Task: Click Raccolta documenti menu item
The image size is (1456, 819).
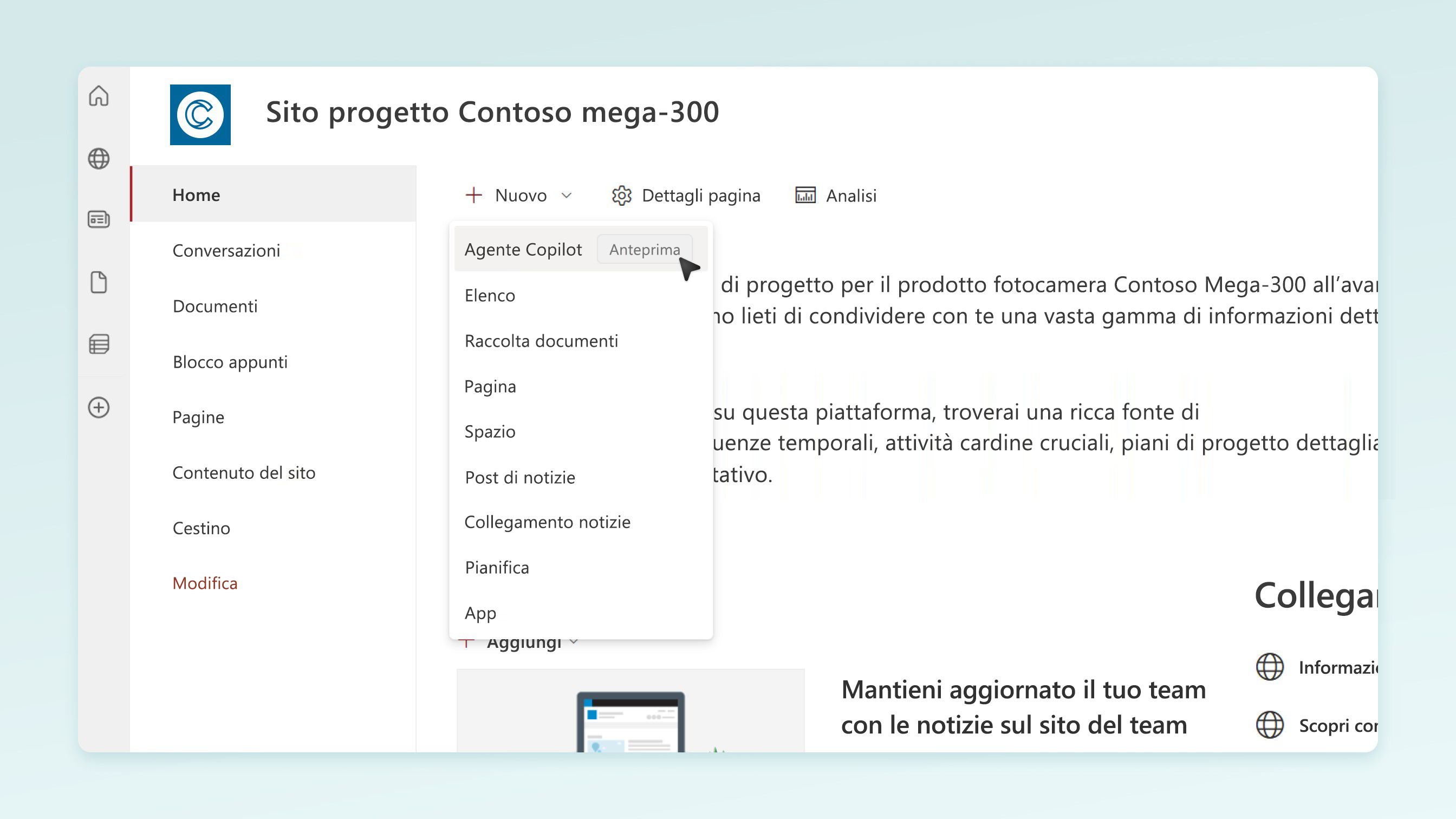Action: [541, 340]
